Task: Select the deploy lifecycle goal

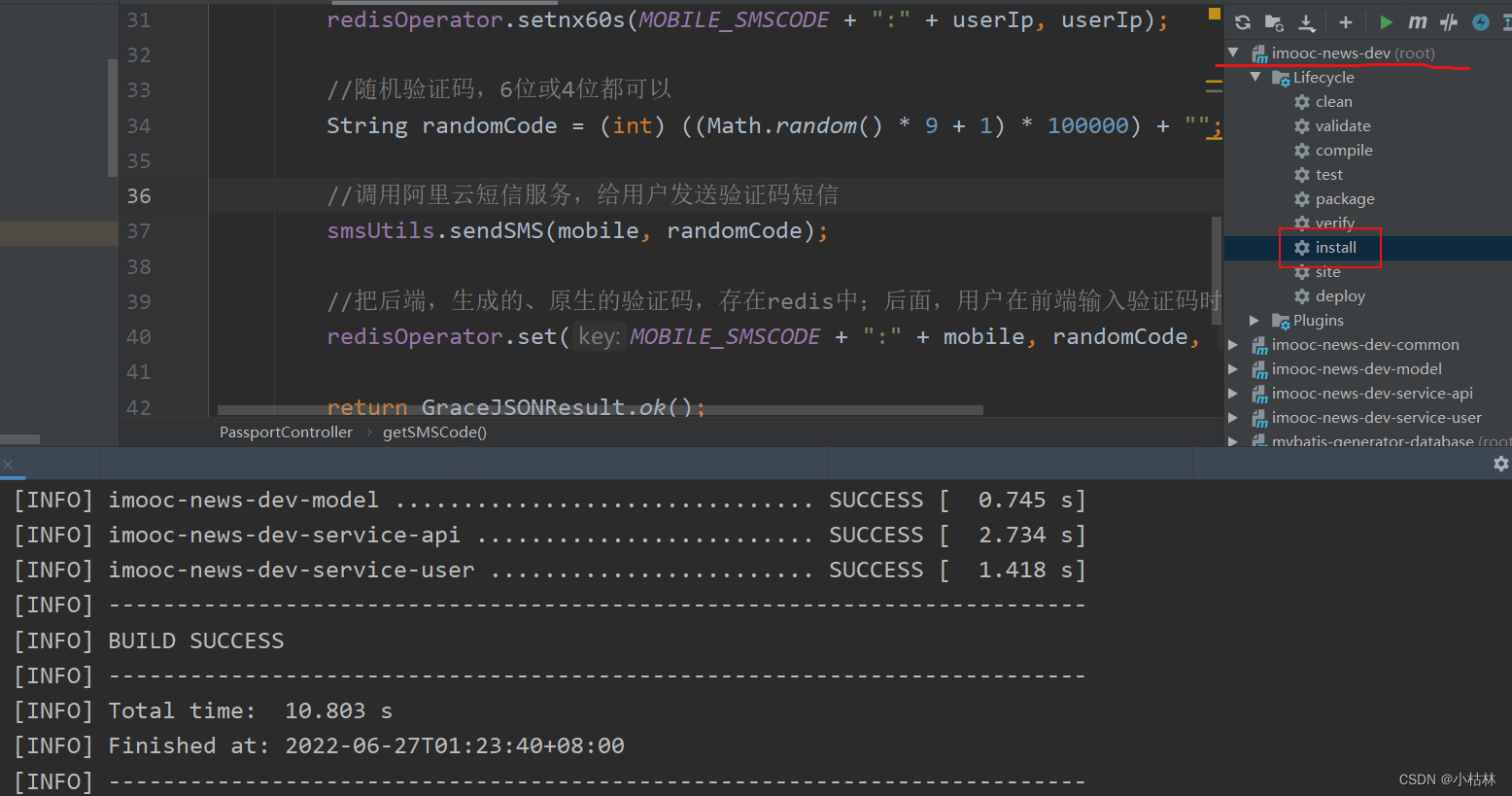Action: (x=1340, y=296)
